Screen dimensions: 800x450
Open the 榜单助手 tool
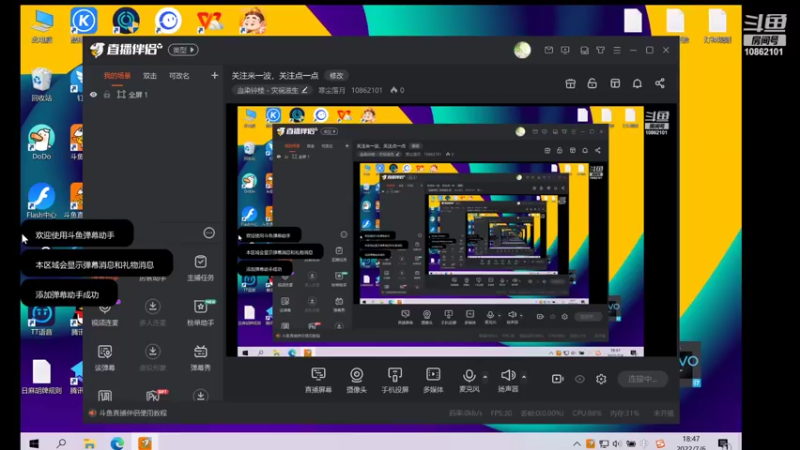pos(201,313)
